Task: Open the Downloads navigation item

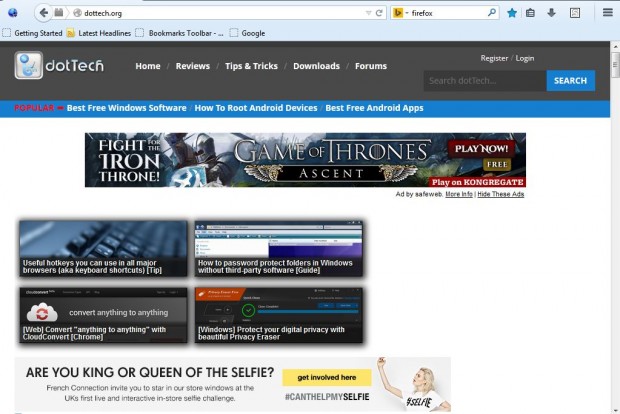Action: (x=316, y=66)
